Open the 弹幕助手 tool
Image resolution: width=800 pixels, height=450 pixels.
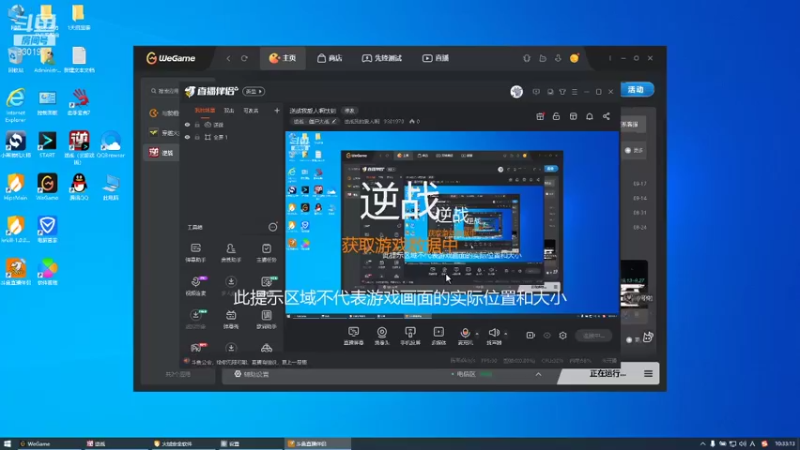[x=195, y=253]
